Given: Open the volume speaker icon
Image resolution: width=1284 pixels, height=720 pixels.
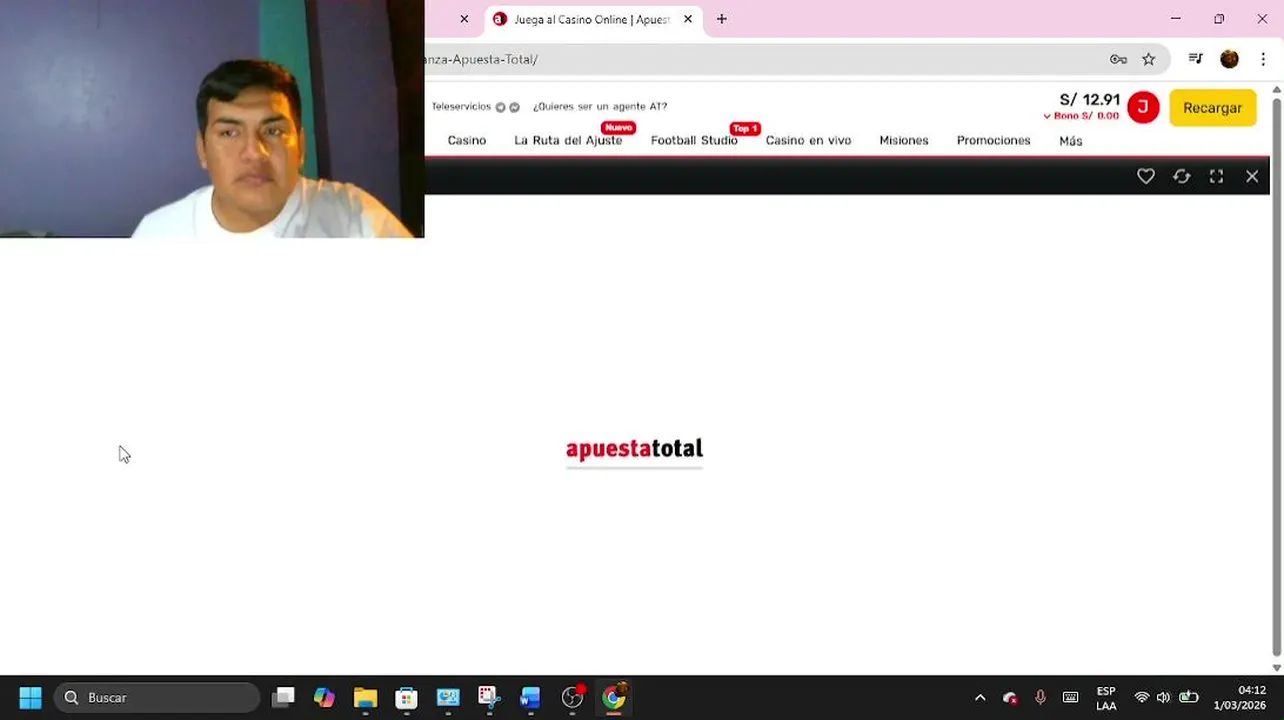Looking at the screenshot, I should (x=1163, y=697).
